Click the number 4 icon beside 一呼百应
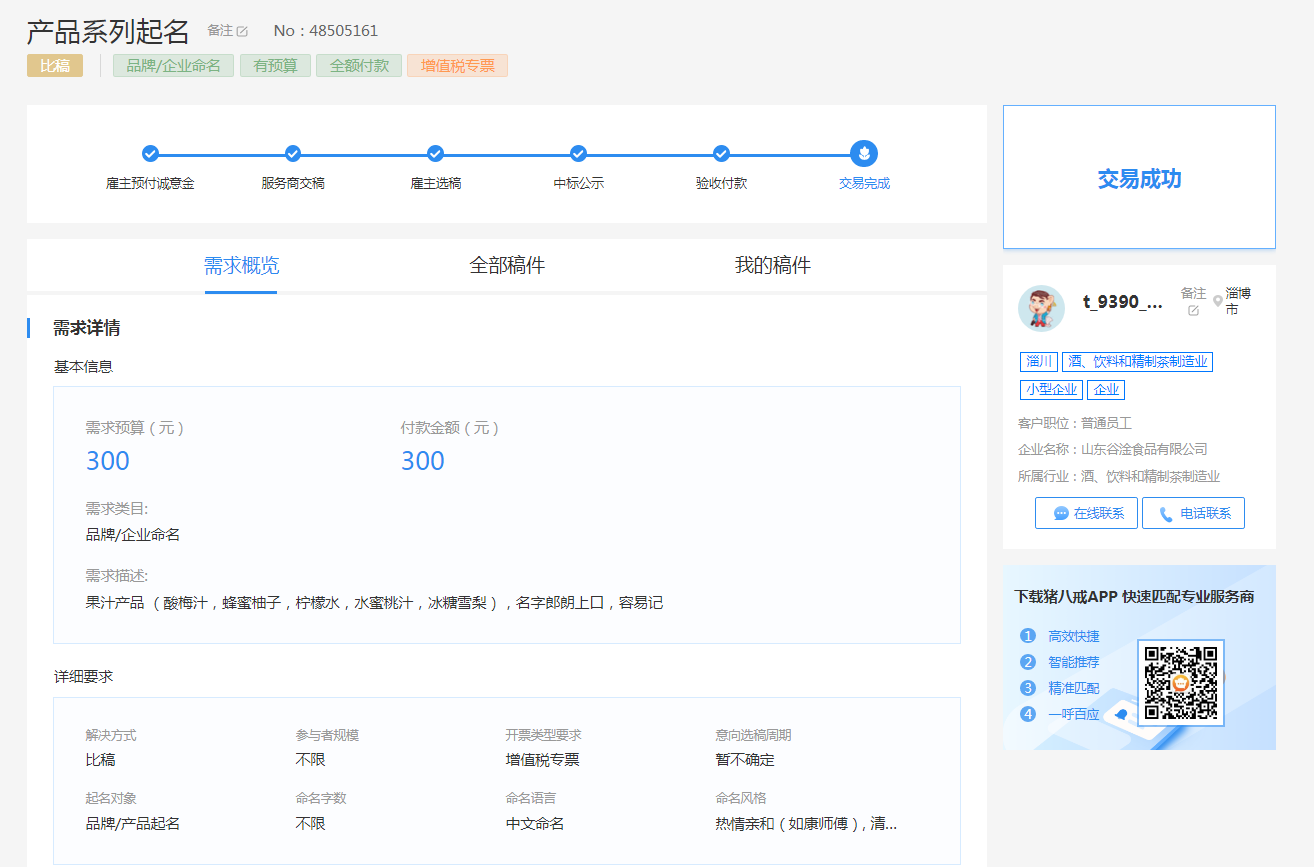 coord(1027,714)
